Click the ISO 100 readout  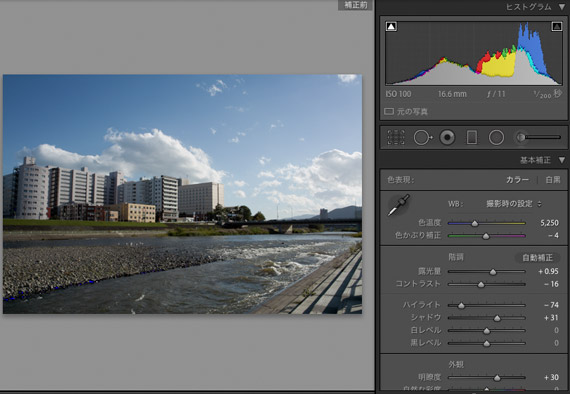click(398, 94)
